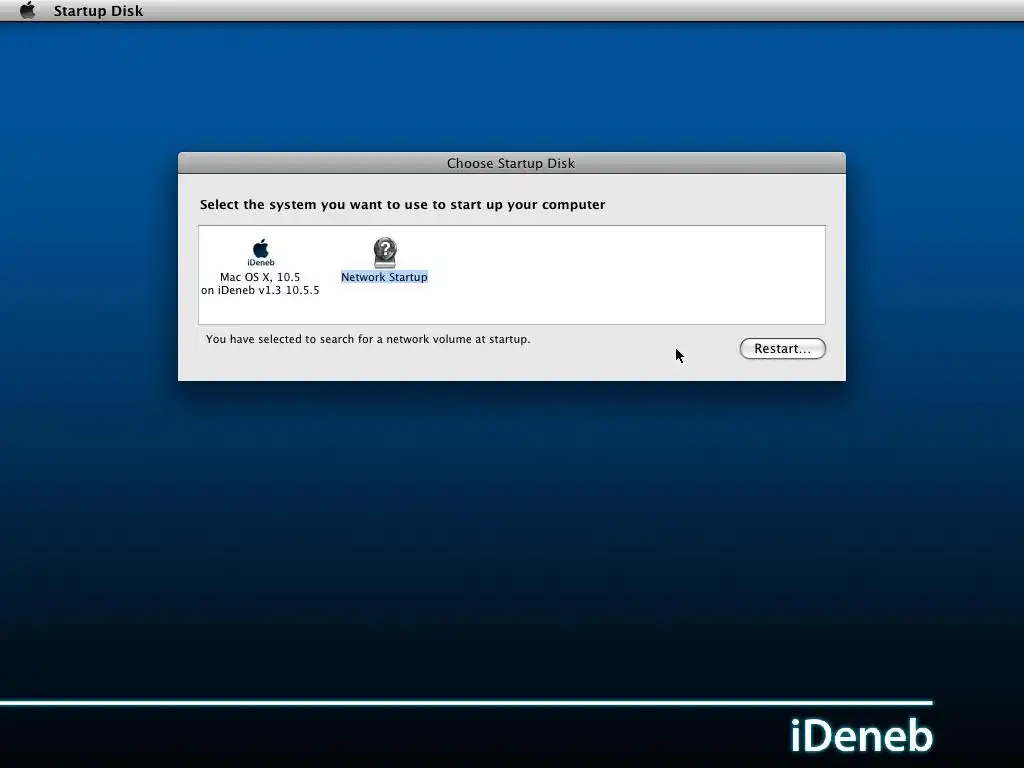
Task: Click the "Mac OS X, 10.5" label
Action: 260,277
